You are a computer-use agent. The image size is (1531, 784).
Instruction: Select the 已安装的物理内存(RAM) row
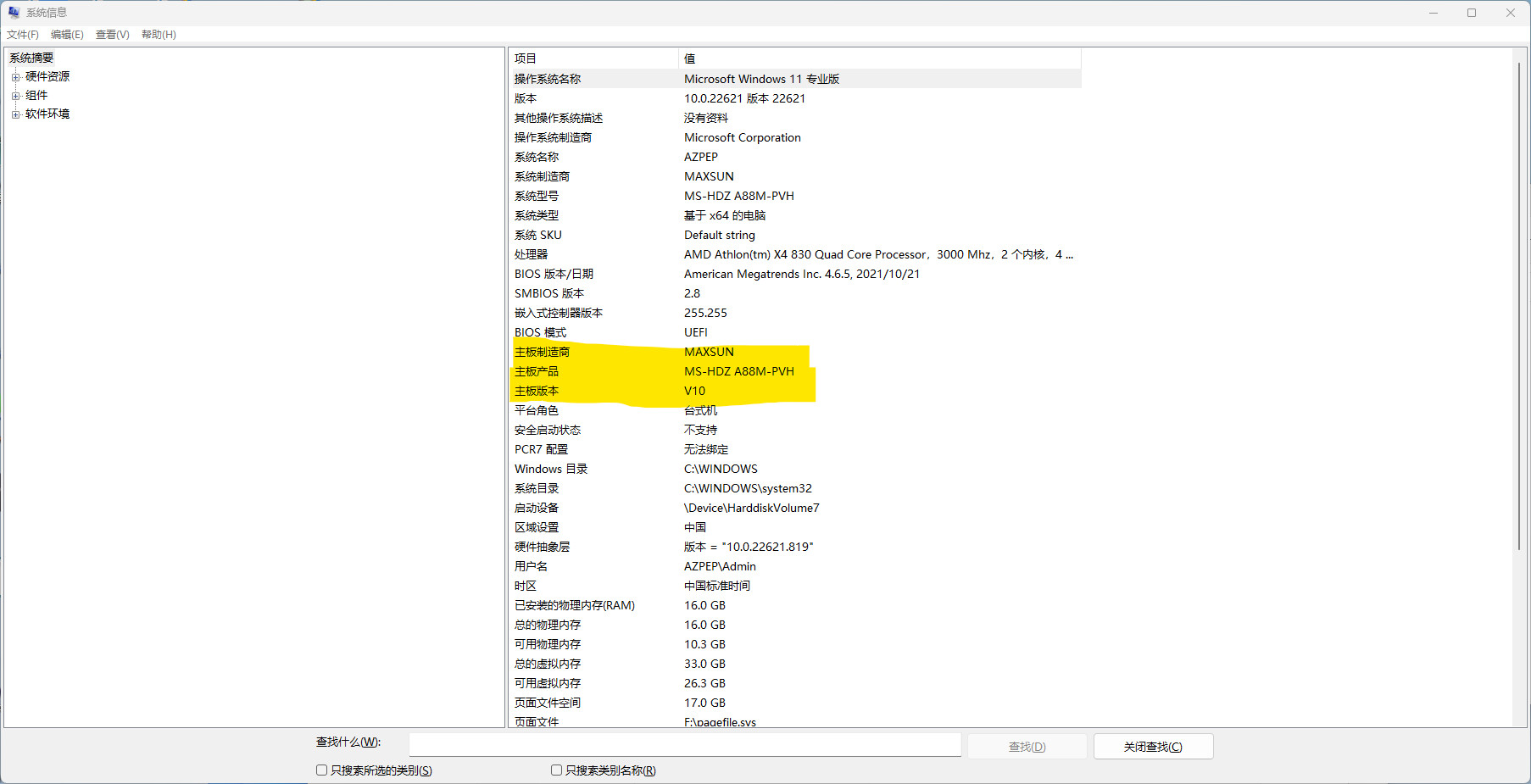click(795, 605)
